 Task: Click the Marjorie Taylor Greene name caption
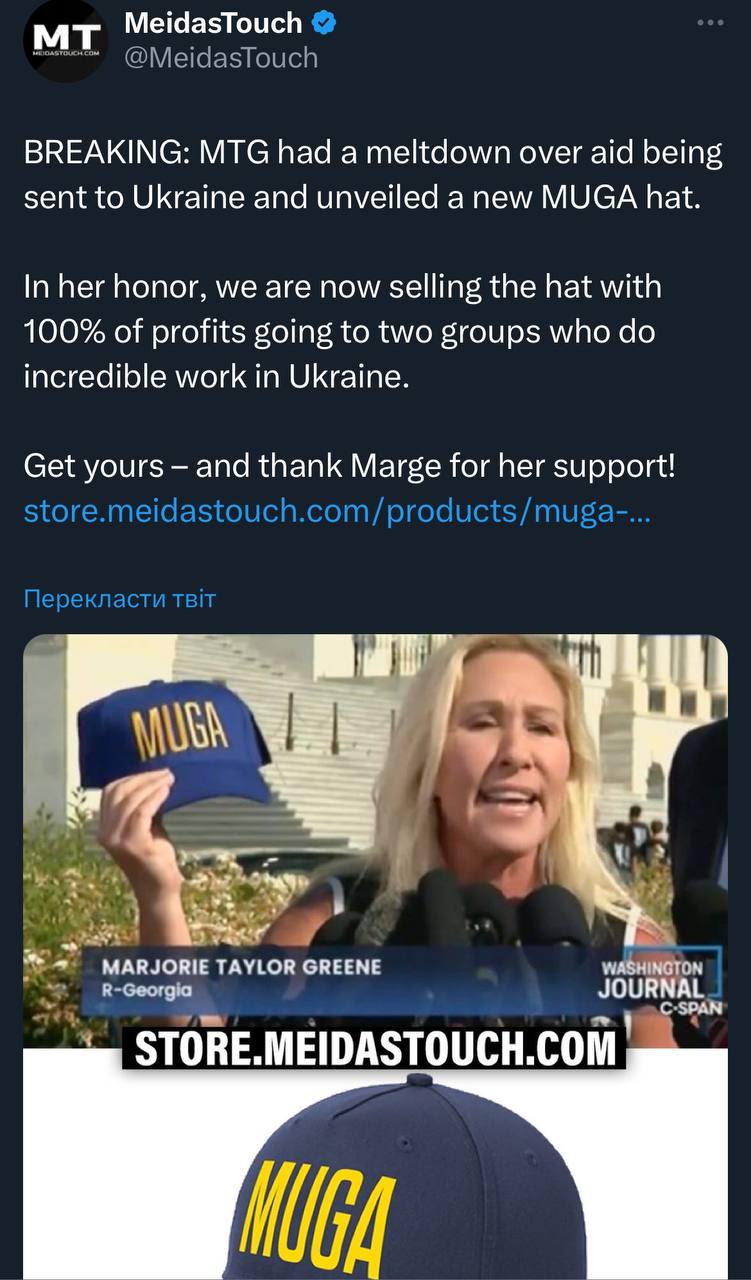point(242,967)
